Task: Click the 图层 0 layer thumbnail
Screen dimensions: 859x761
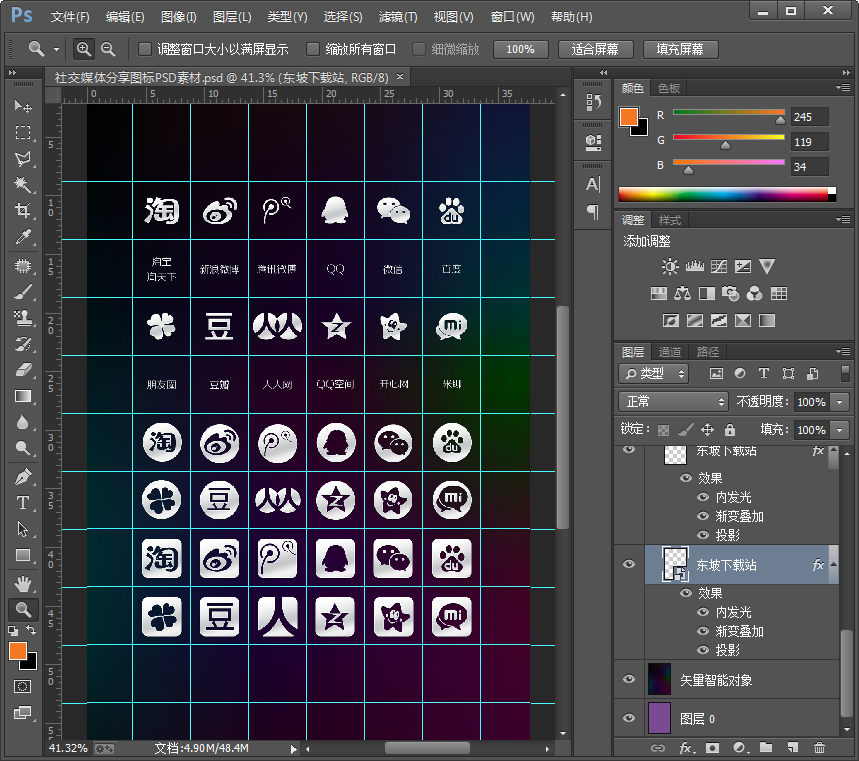Action: click(659, 717)
